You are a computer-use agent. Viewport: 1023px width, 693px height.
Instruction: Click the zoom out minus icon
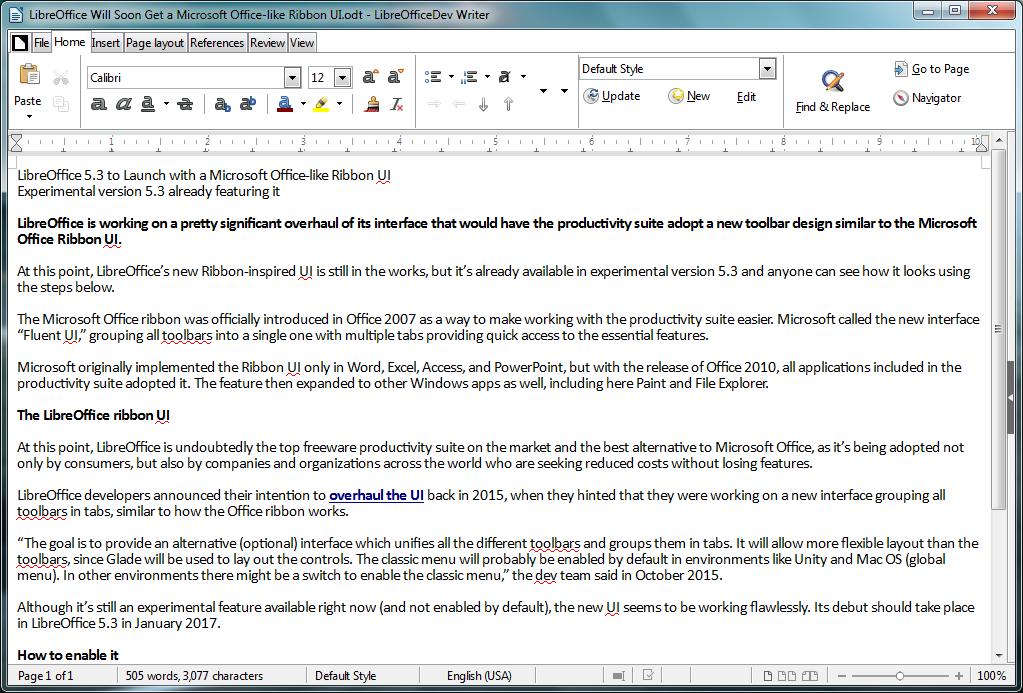pyautogui.click(x=842, y=676)
